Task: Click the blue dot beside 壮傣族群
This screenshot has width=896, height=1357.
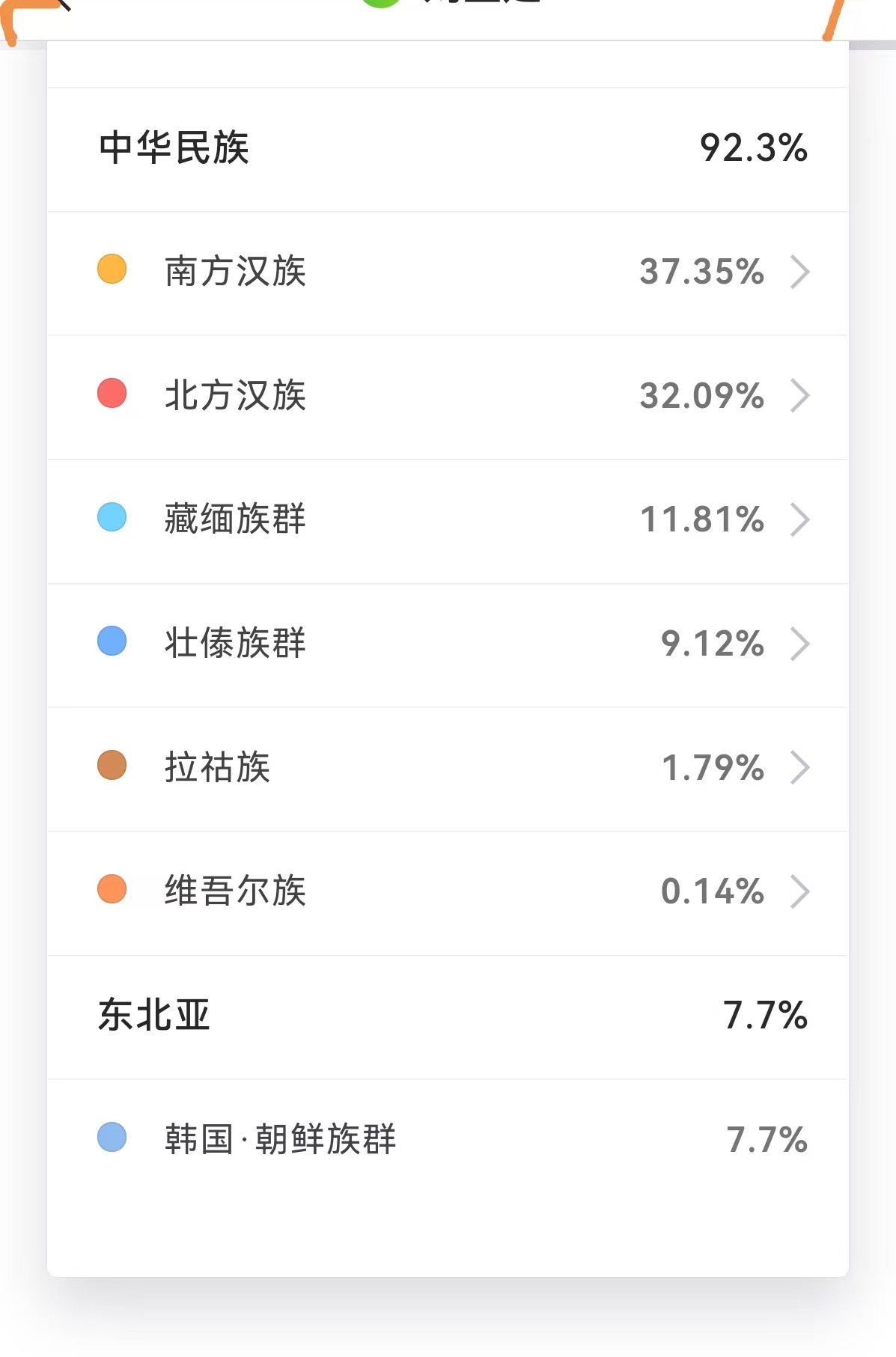Action: pyautogui.click(x=112, y=641)
